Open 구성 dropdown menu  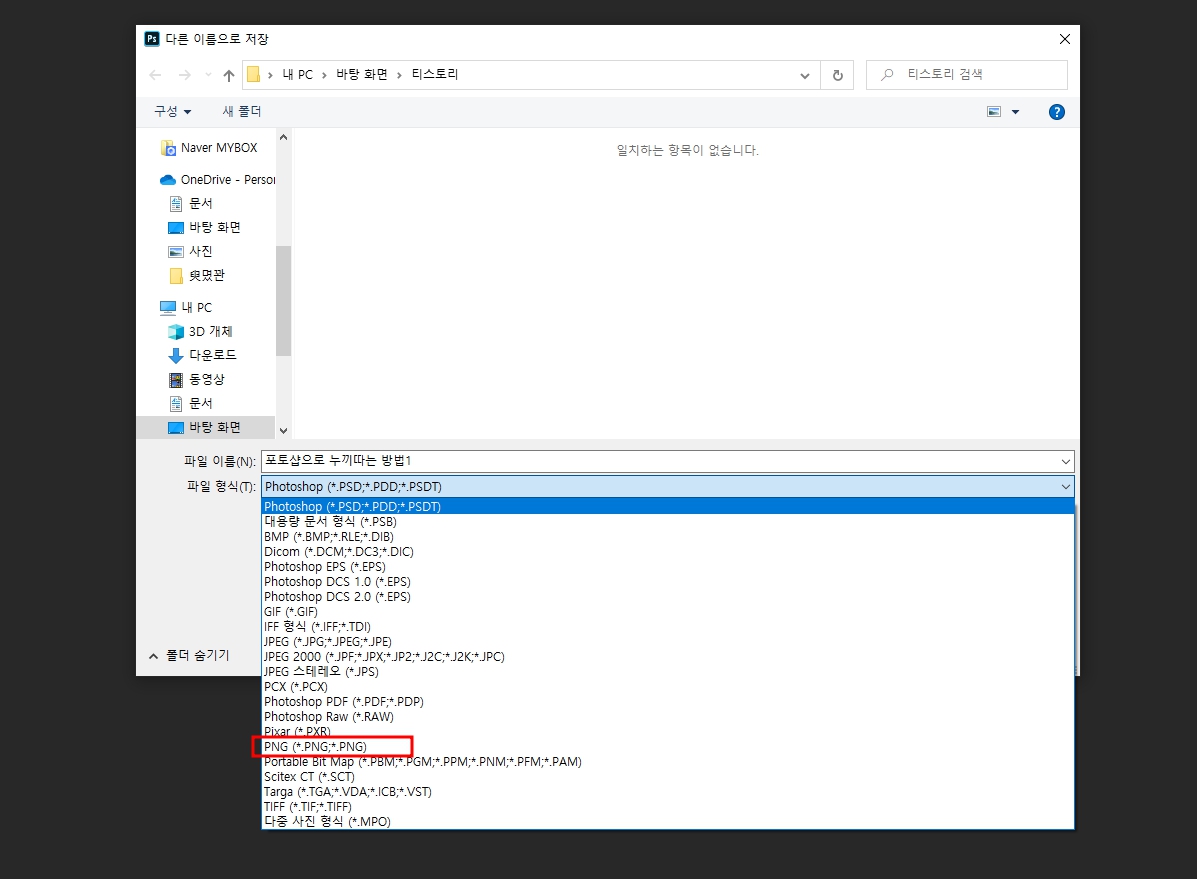(173, 111)
